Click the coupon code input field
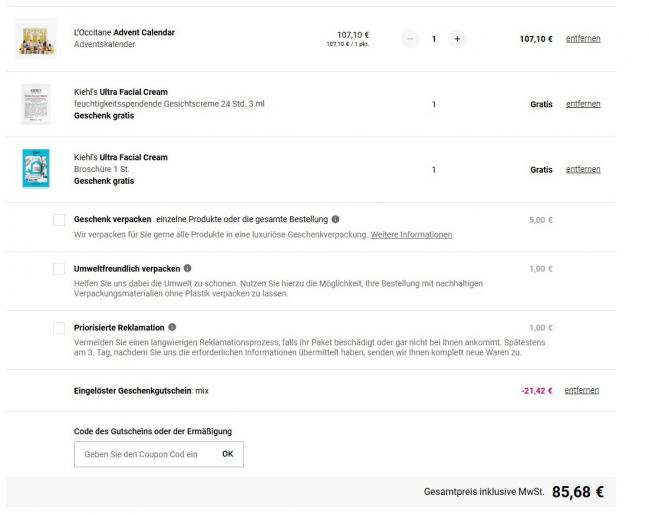This screenshot has height=515, width=649. tap(143, 454)
